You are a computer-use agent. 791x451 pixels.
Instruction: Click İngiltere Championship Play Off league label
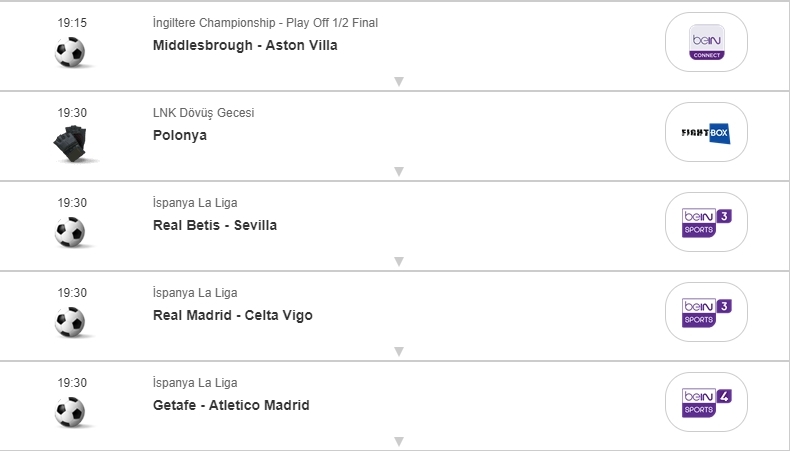pos(265,23)
